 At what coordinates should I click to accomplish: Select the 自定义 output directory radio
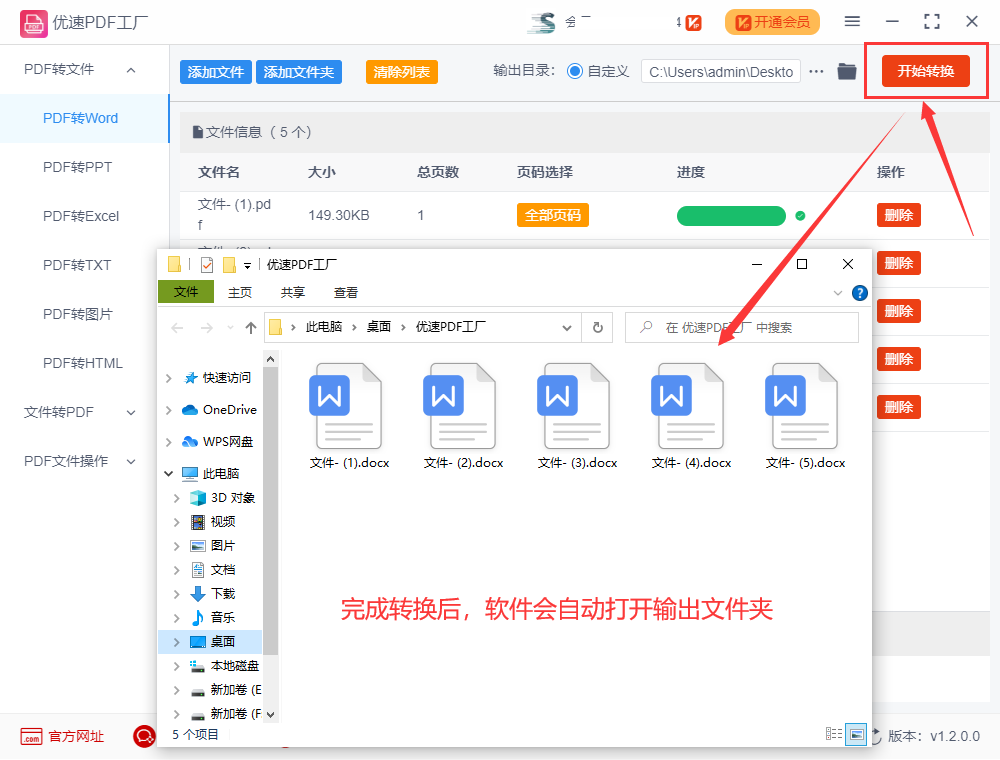point(575,71)
